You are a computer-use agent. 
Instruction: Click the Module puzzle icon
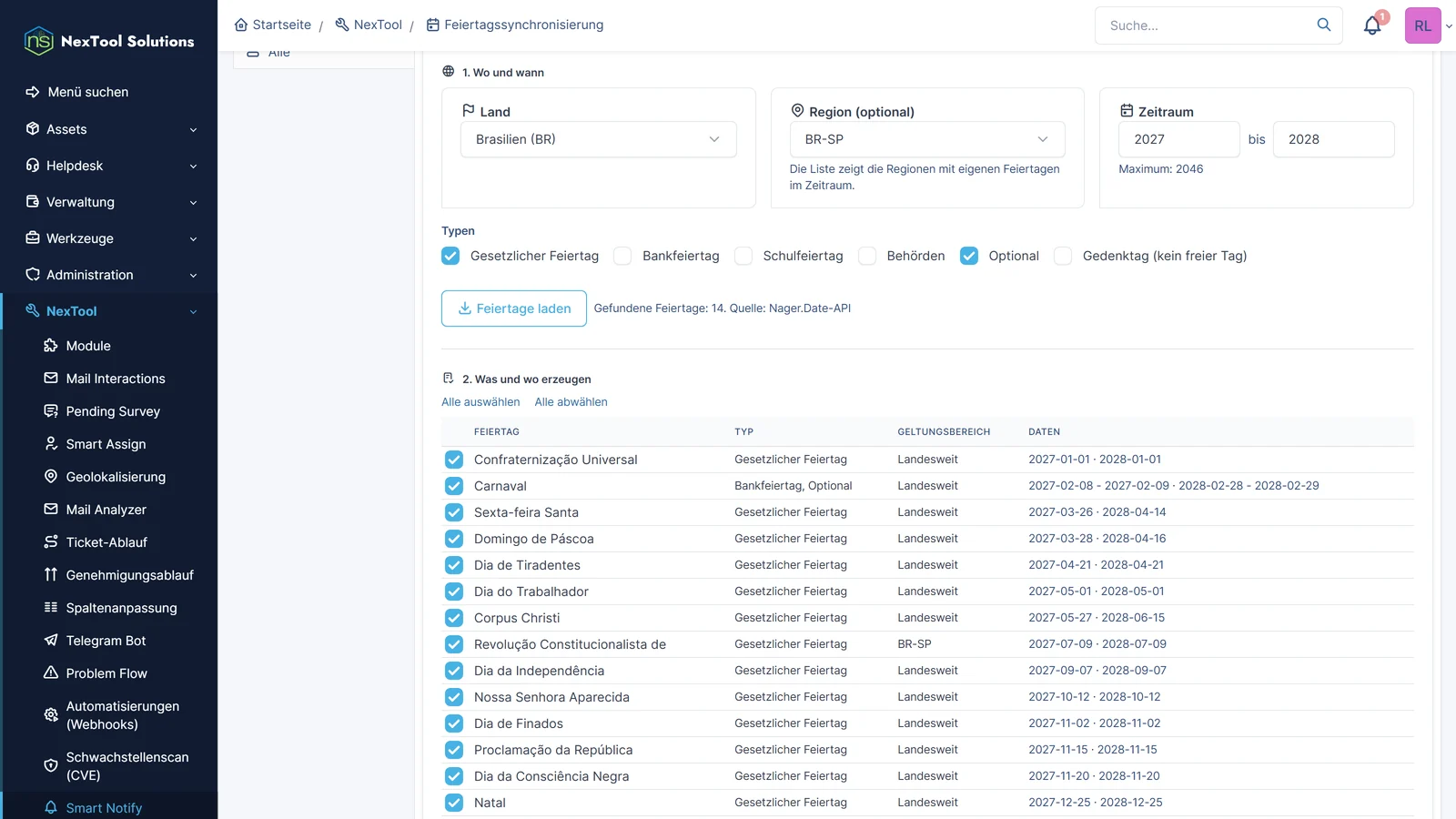[x=51, y=346]
